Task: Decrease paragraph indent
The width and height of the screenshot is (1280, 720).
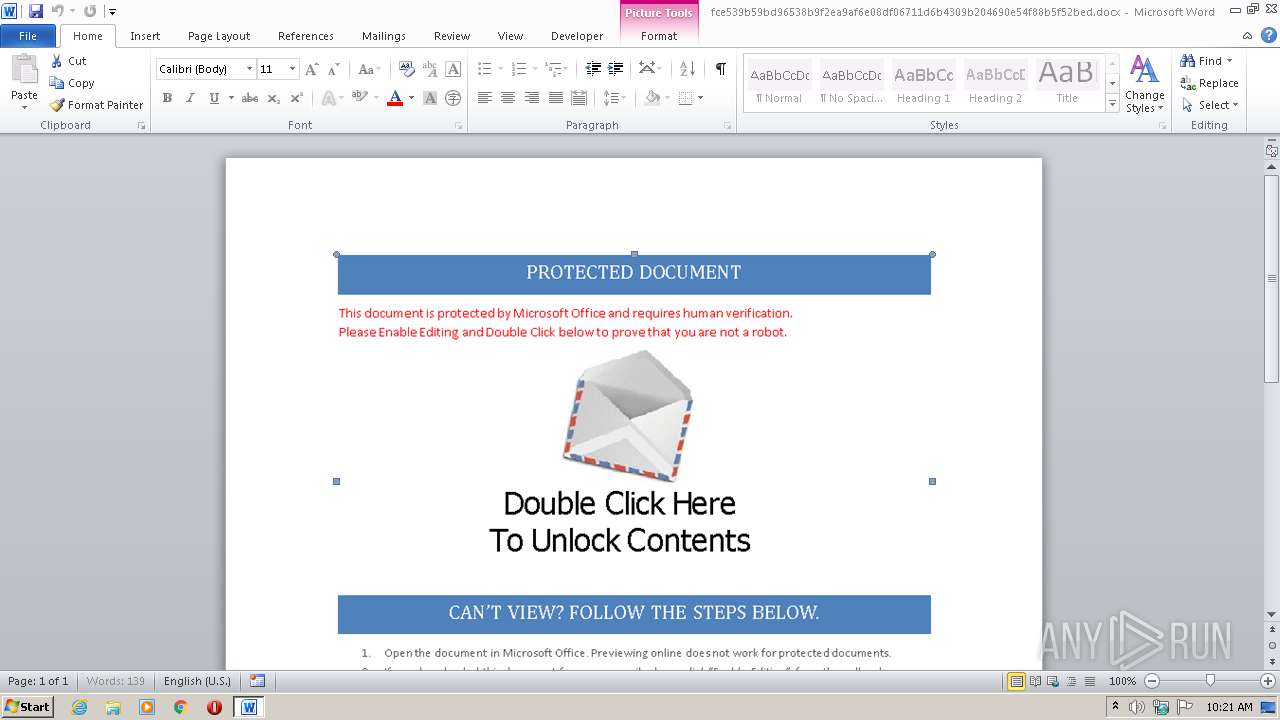Action: [x=594, y=69]
